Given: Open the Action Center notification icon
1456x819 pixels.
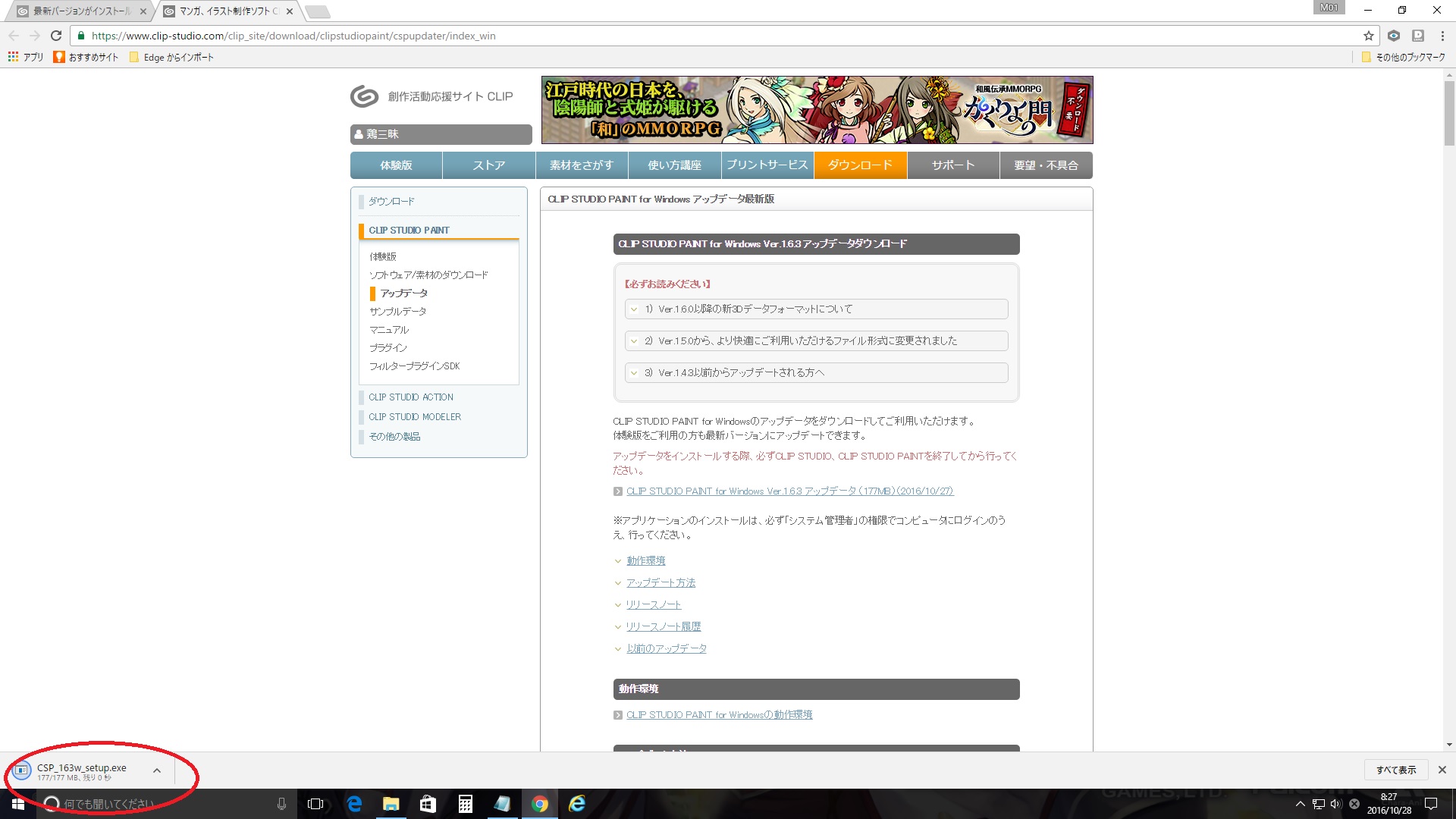Looking at the screenshot, I should [x=1431, y=804].
